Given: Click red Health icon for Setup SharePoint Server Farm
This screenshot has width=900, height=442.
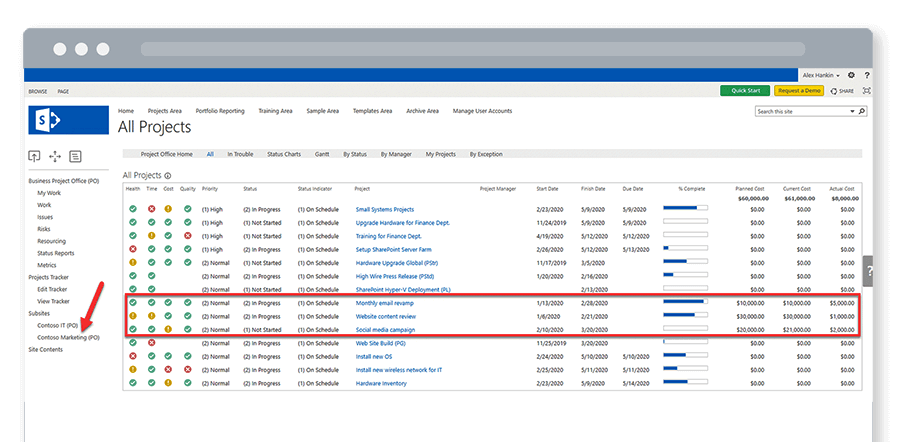Looking at the screenshot, I should tap(132, 248).
